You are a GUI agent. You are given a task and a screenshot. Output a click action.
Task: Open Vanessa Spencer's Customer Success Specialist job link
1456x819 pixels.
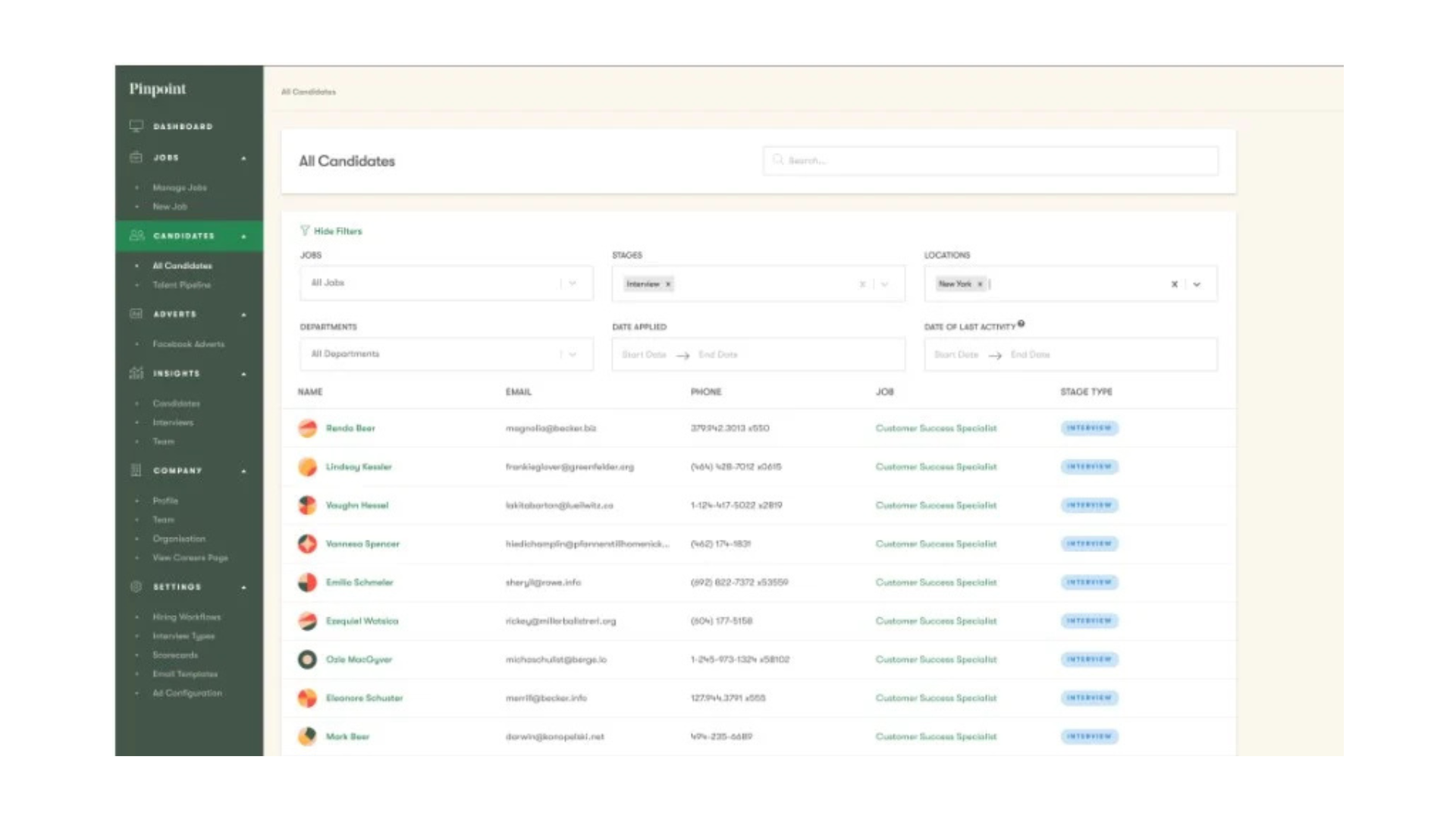click(936, 544)
